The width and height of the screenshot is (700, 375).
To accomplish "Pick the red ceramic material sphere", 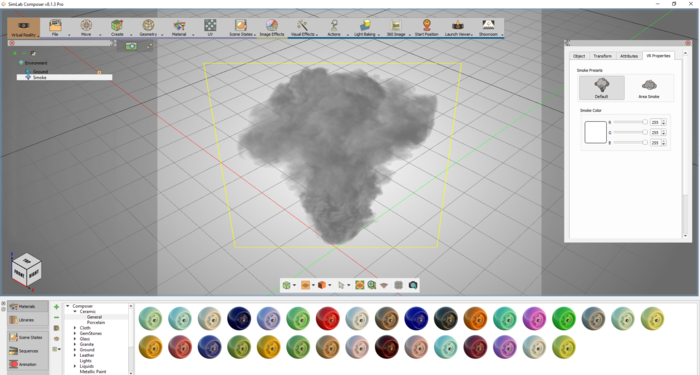I will (328, 319).
